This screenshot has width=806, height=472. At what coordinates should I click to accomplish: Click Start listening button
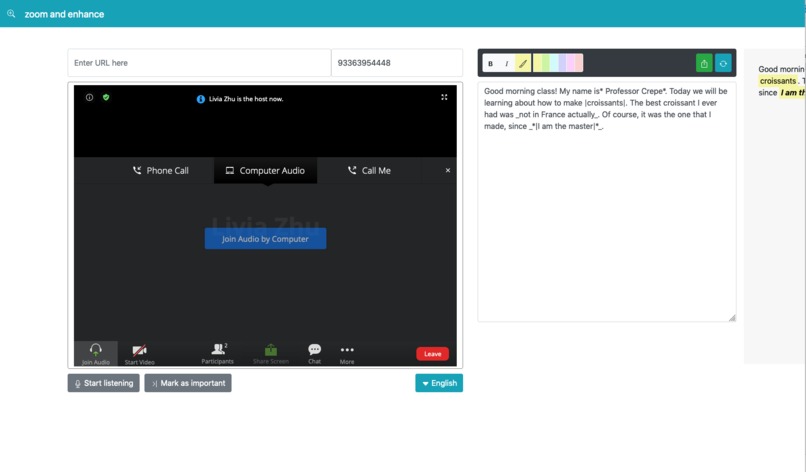pos(103,383)
